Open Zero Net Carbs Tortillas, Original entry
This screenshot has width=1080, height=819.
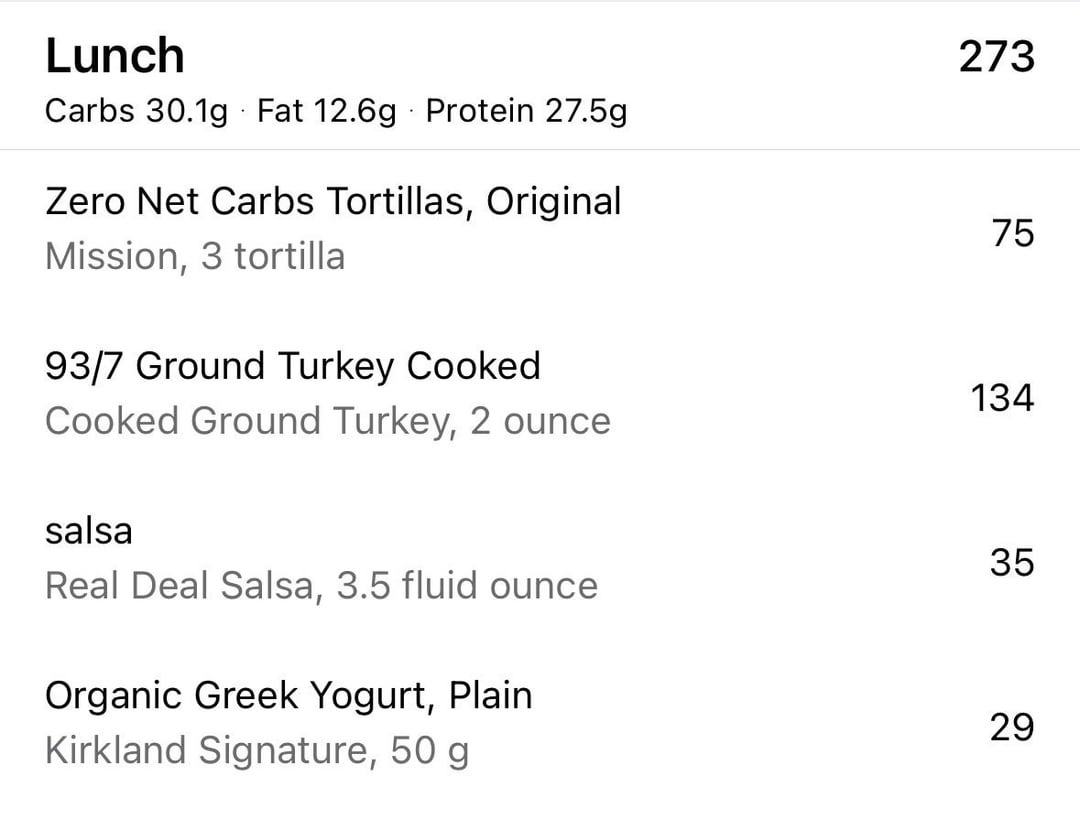[540, 231]
